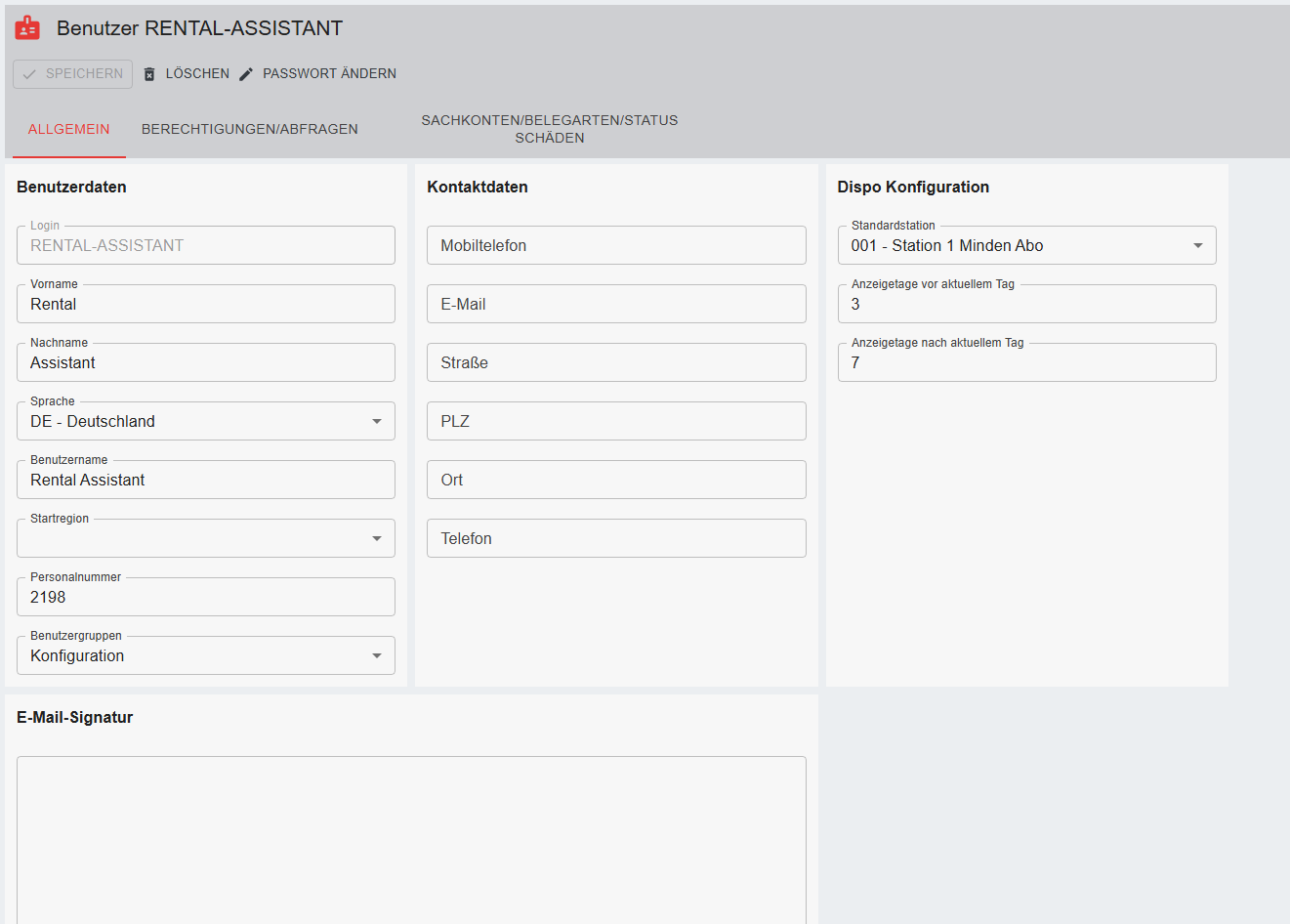Click the Personalnummer field
The width and height of the screenshot is (1290, 924).
click(x=205, y=598)
